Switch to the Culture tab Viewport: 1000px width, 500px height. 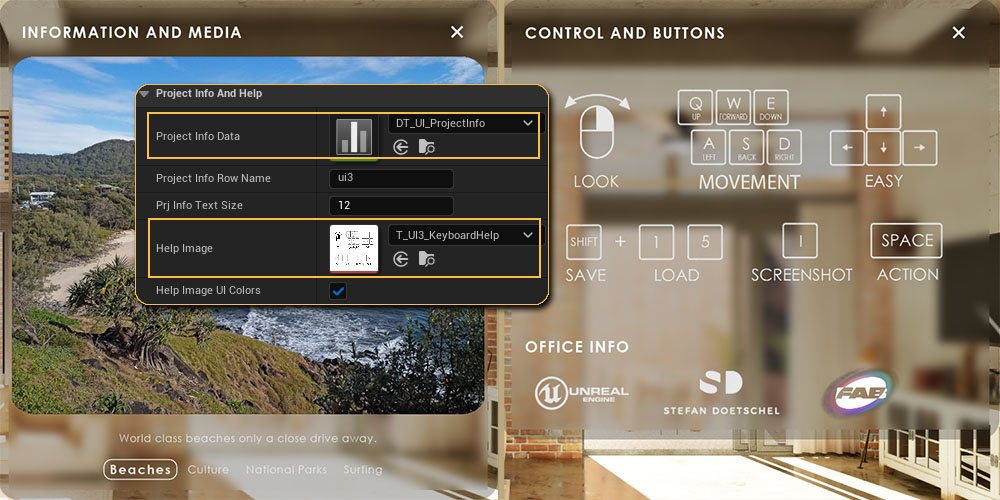208,469
